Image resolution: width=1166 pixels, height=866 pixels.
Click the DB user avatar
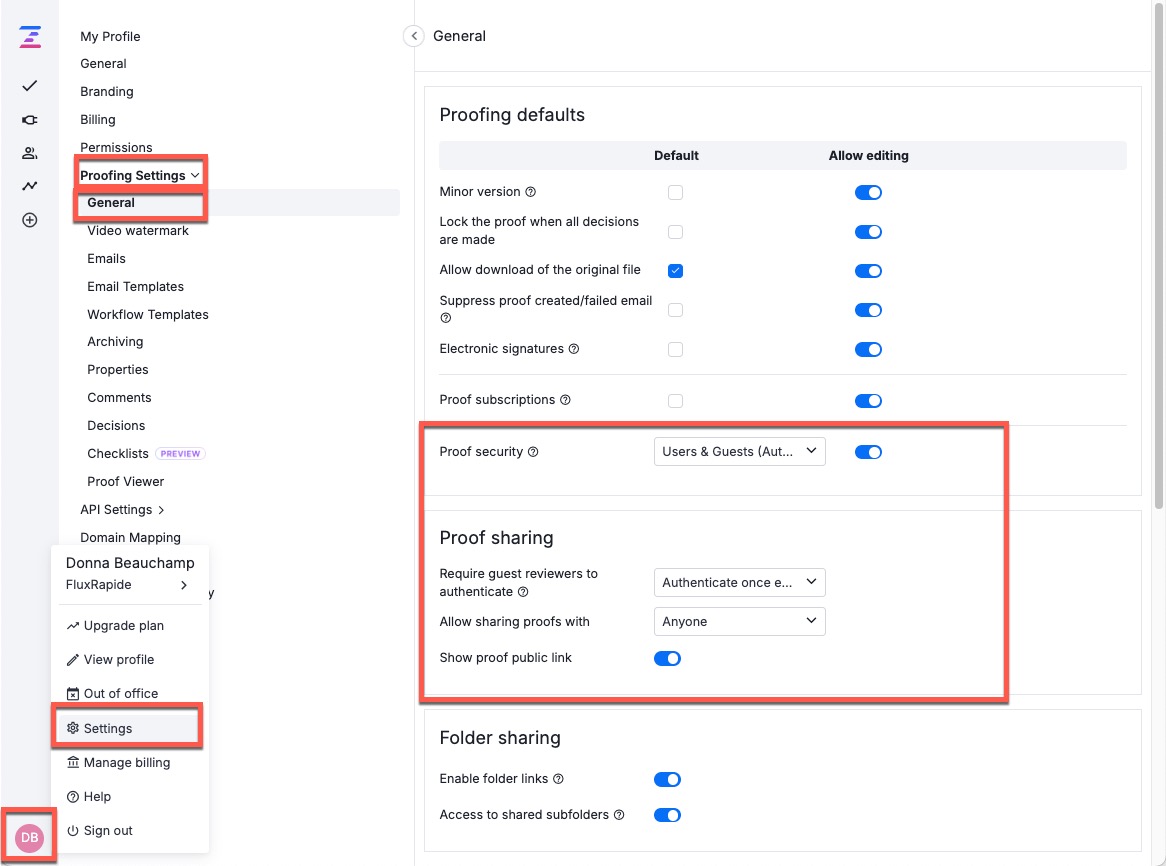[30, 837]
